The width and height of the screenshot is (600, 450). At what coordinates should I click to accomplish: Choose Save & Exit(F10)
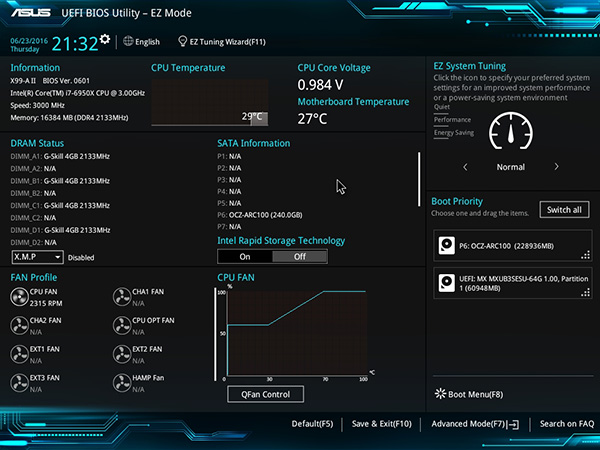pos(382,424)
